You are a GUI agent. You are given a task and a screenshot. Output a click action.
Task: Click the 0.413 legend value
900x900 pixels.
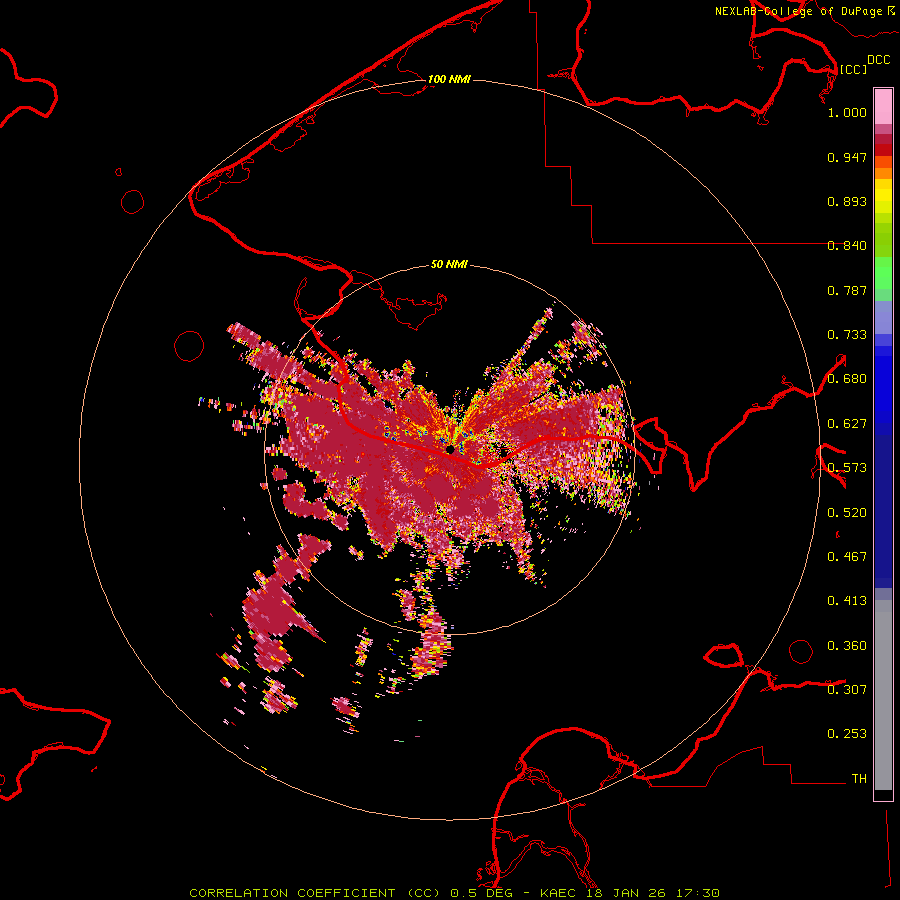[847, 601]
